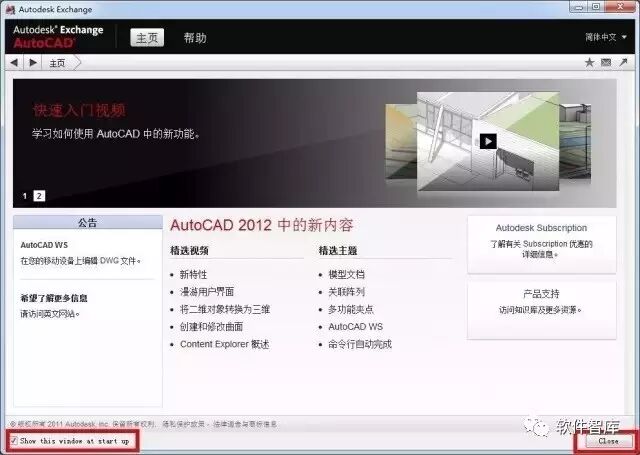Maximize the Autodesk Exchange window
Screen dimensions: 640x455
click(596, 6)
